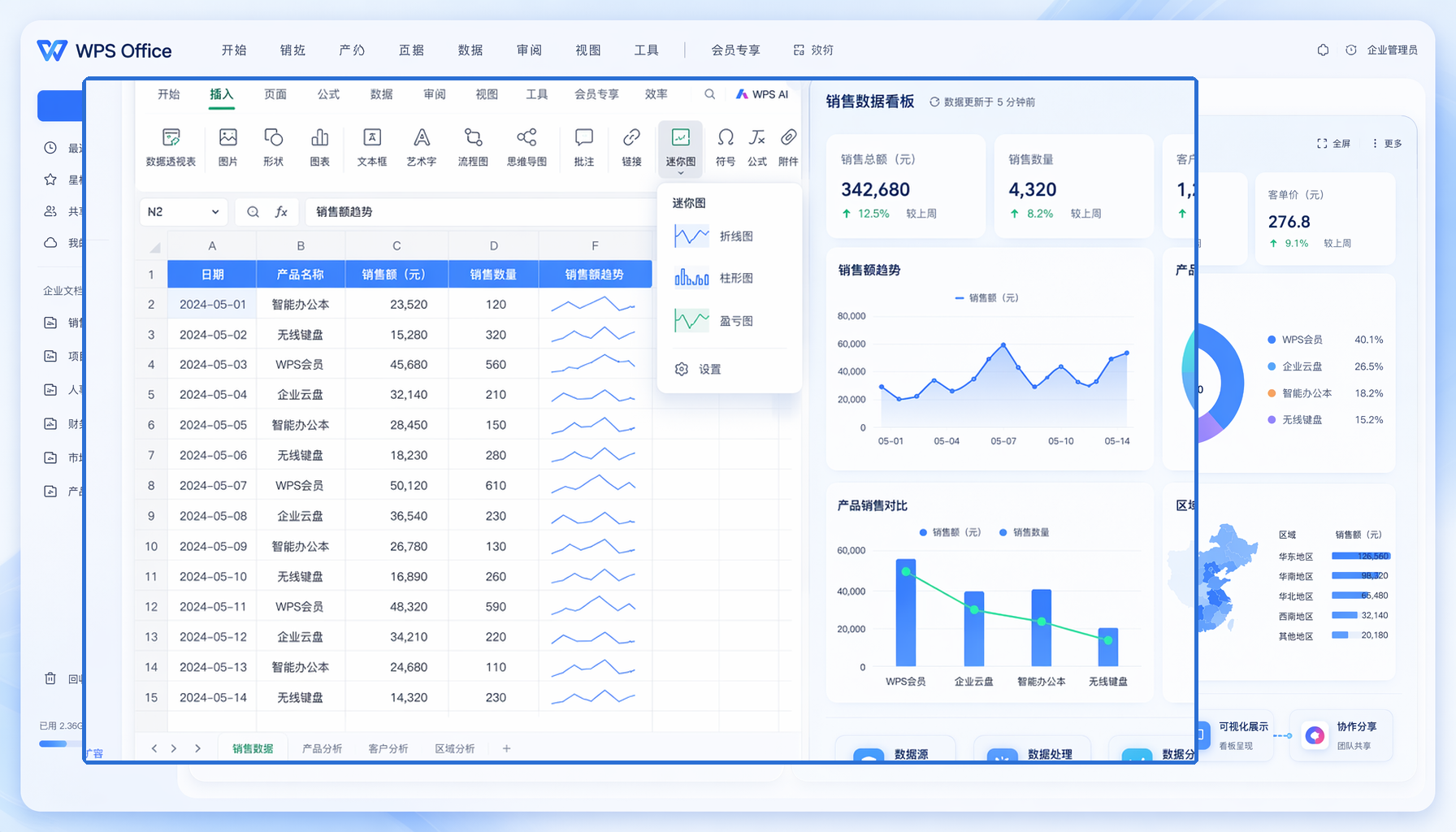Viewport: 1456px width, 832px height.
Task: Open outer window 视图 menu
Action: click(588, 50)
